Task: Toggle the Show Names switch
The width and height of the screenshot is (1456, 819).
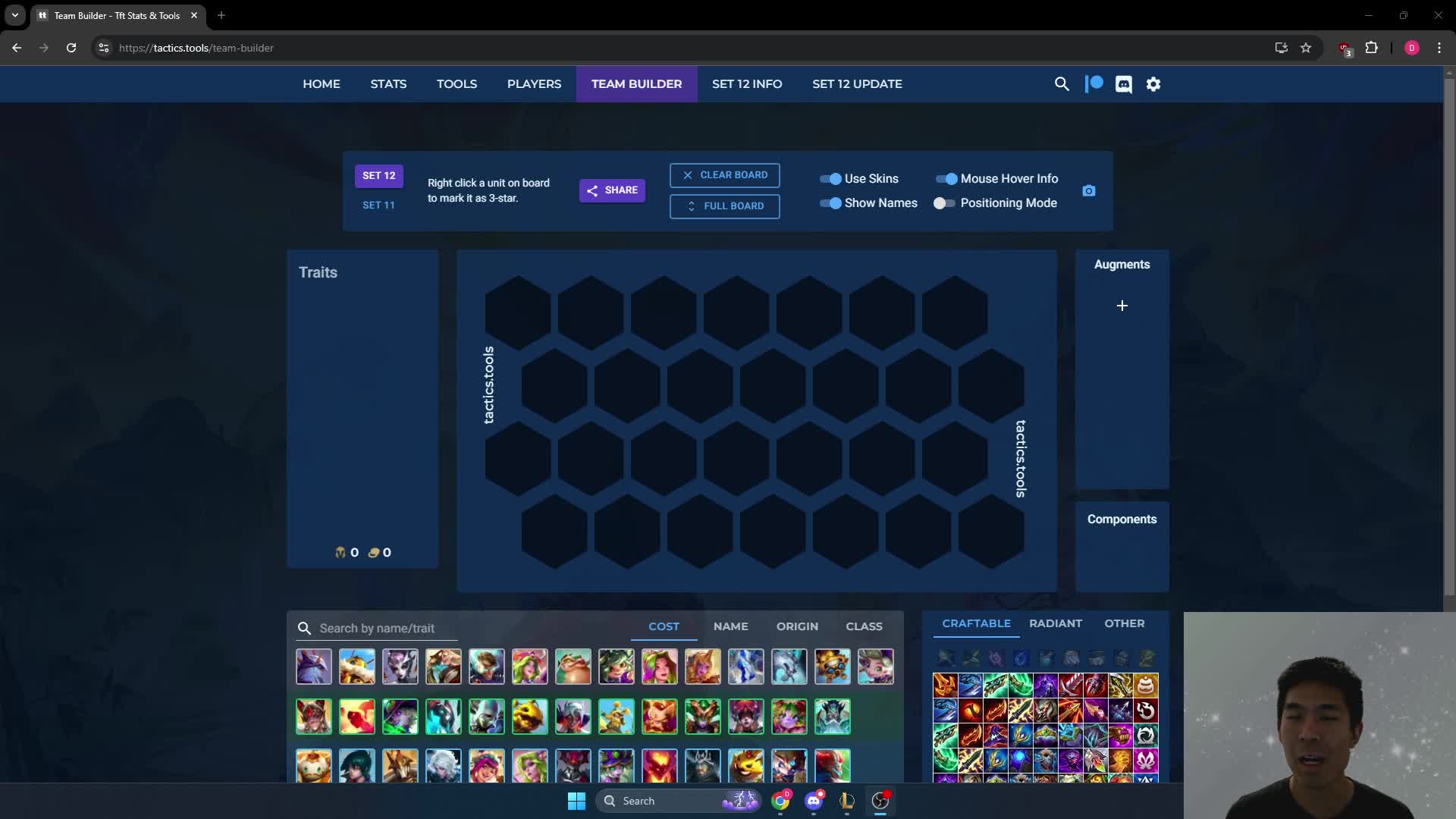Action: tap(830, 203)
